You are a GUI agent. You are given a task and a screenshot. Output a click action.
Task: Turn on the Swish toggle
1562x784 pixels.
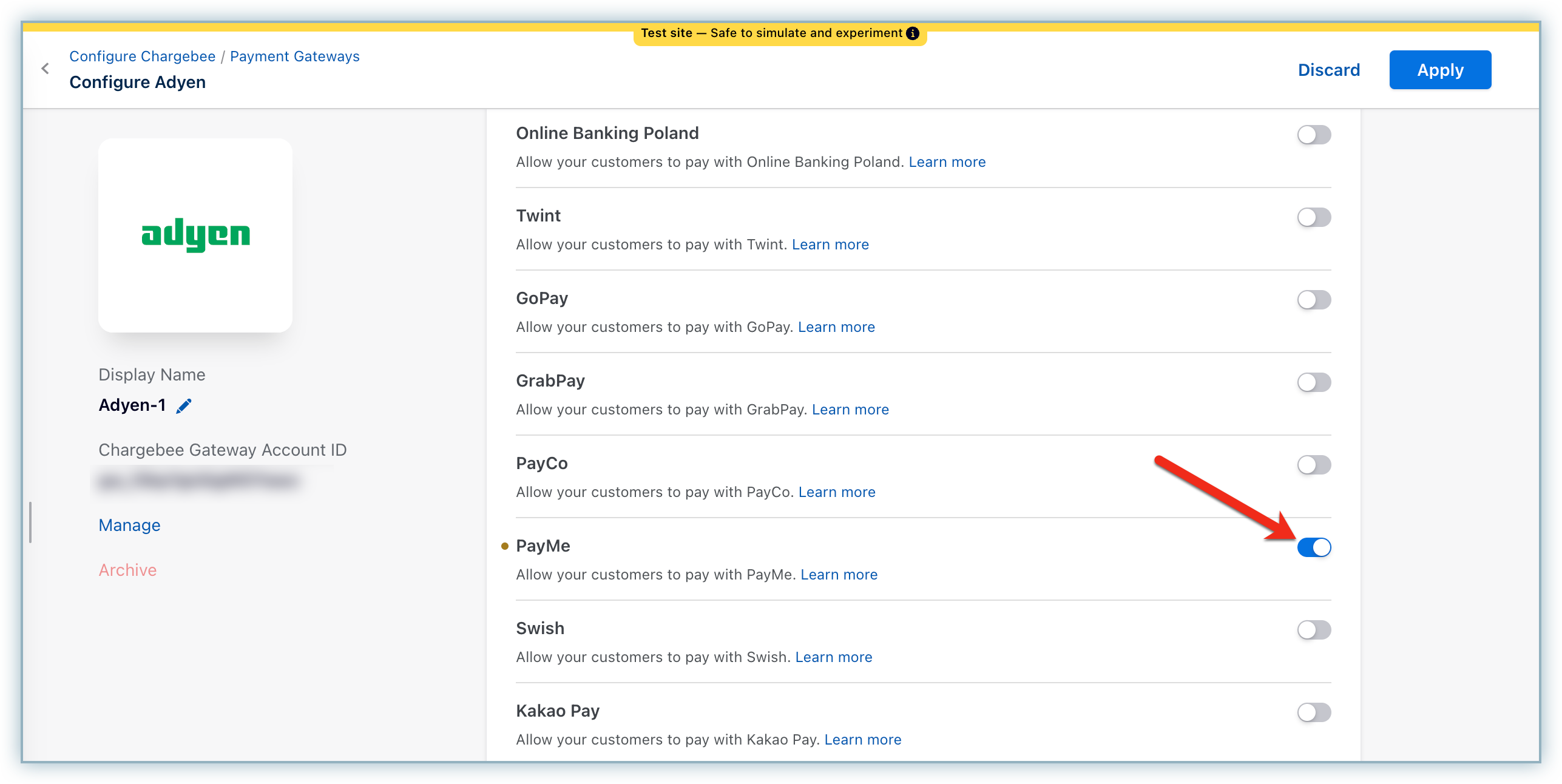click(1314, 630)
